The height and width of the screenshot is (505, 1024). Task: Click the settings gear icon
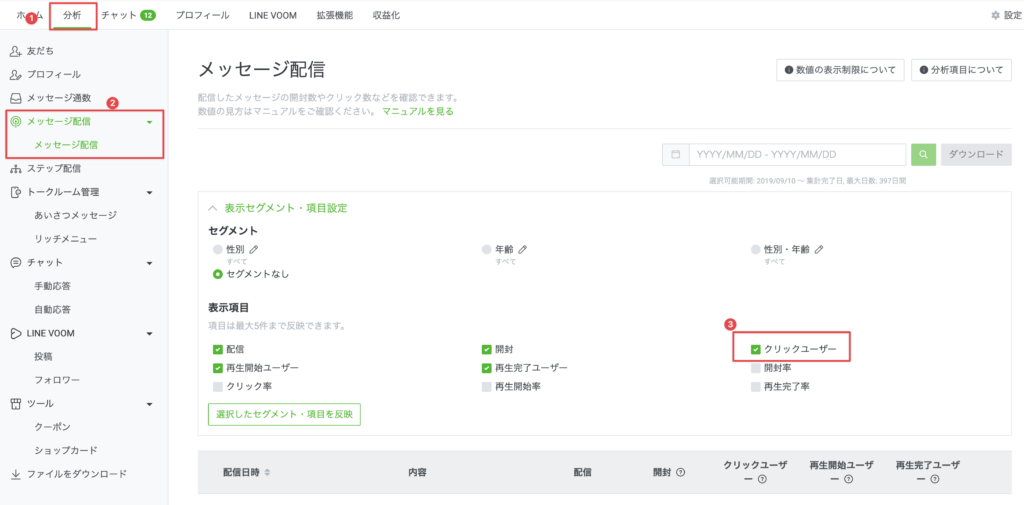coord(994,15)
